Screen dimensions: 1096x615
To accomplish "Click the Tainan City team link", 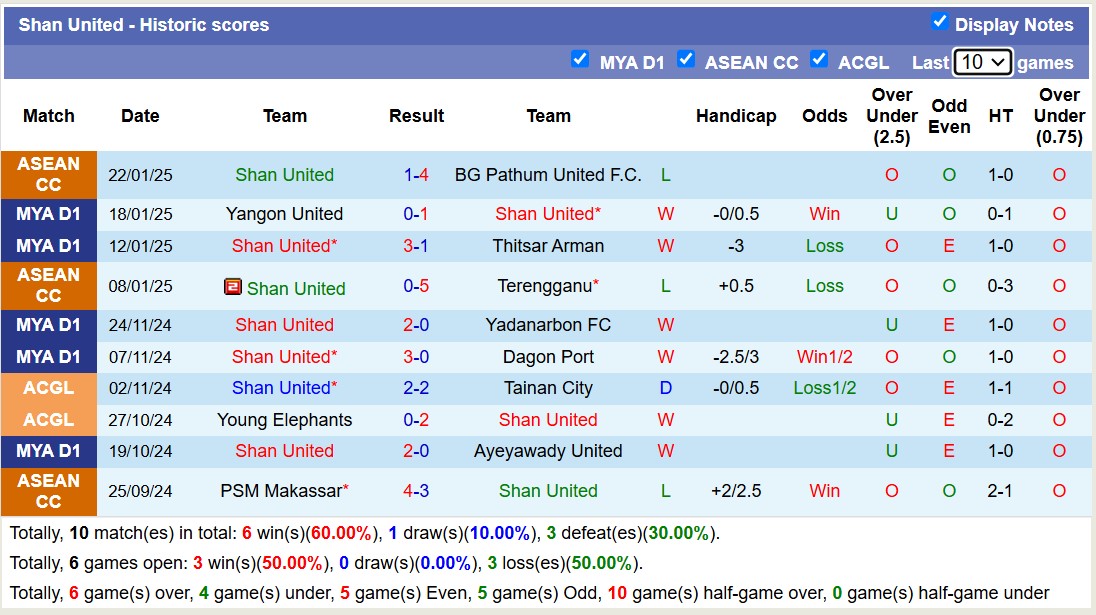I will [x=548, y=388].
